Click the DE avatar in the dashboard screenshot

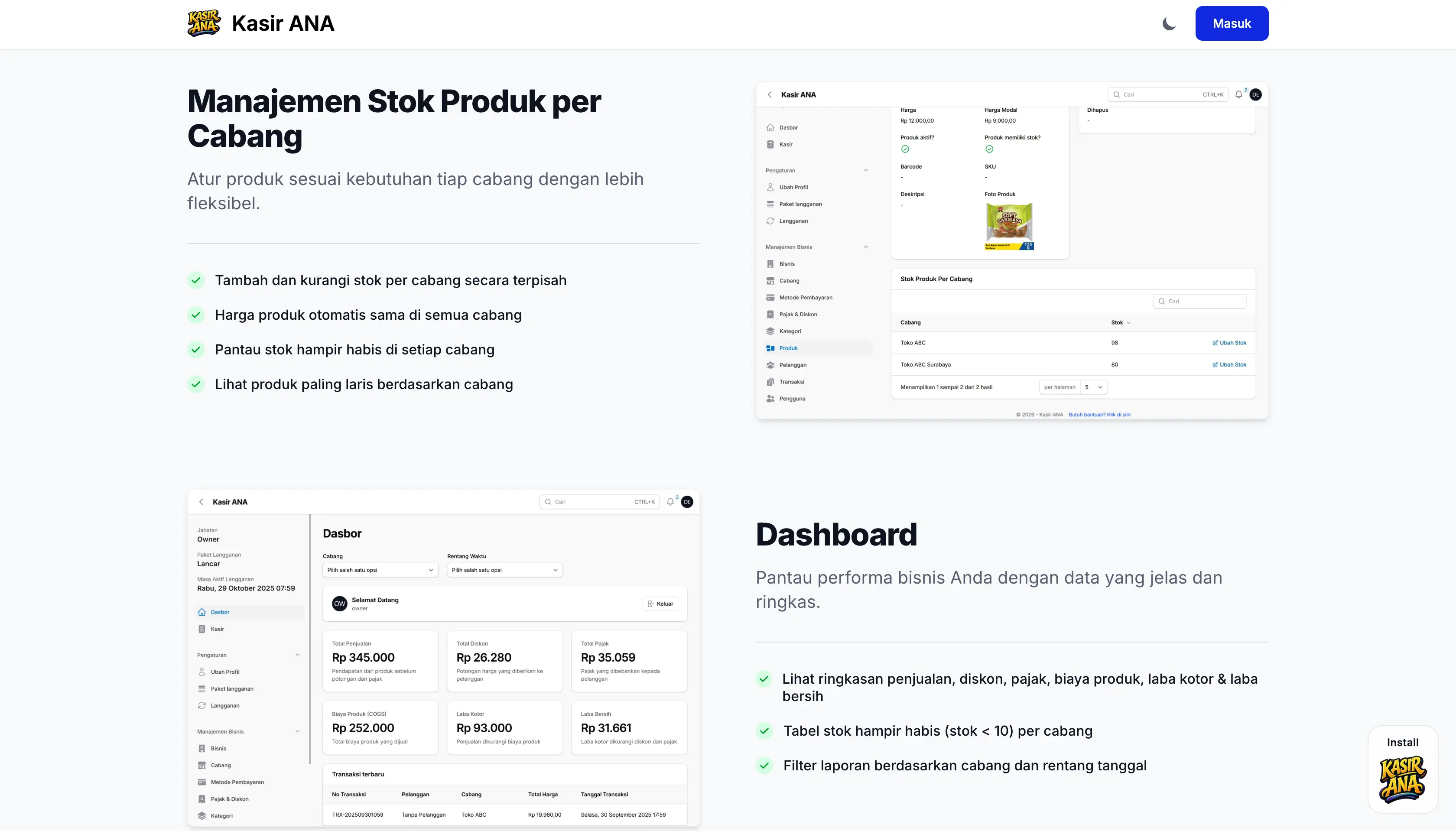tap(687, 502)
